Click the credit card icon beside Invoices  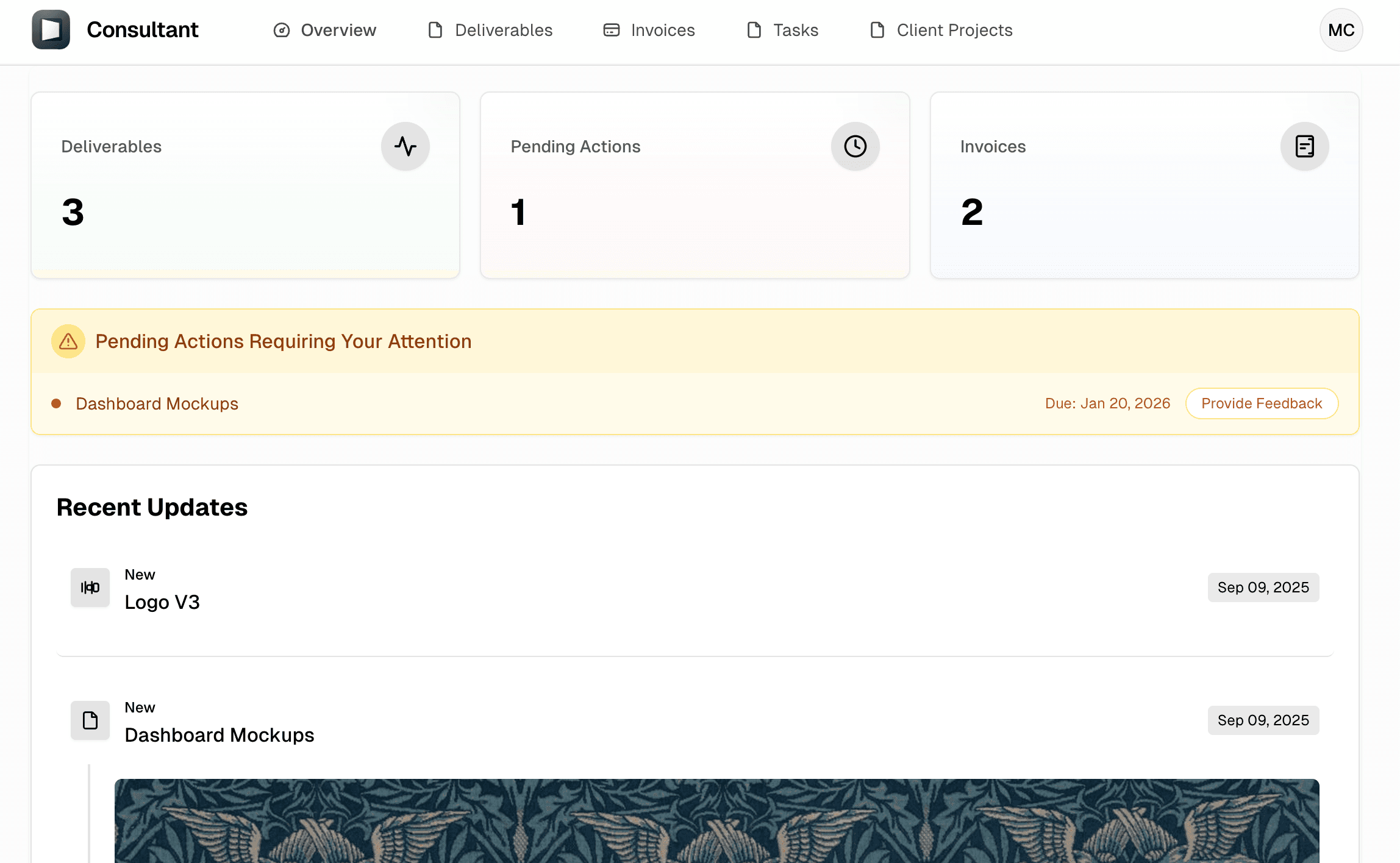tap(611, 29)
